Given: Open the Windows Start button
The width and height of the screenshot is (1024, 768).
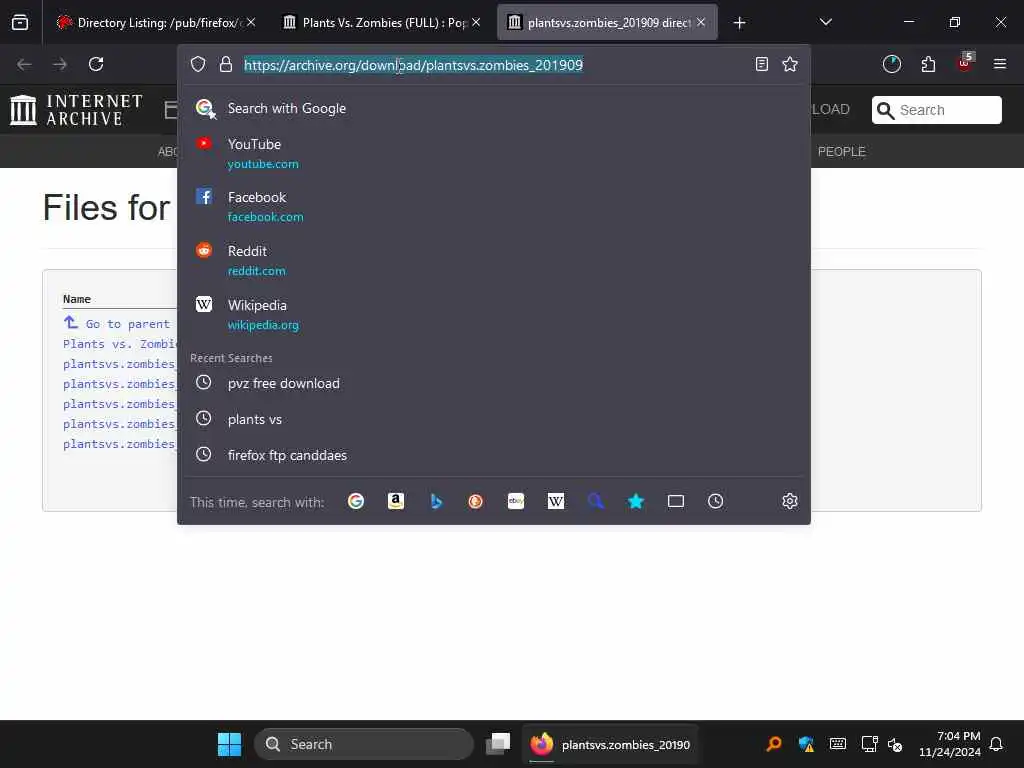Looking at the screenshot, I should point(229,744).
